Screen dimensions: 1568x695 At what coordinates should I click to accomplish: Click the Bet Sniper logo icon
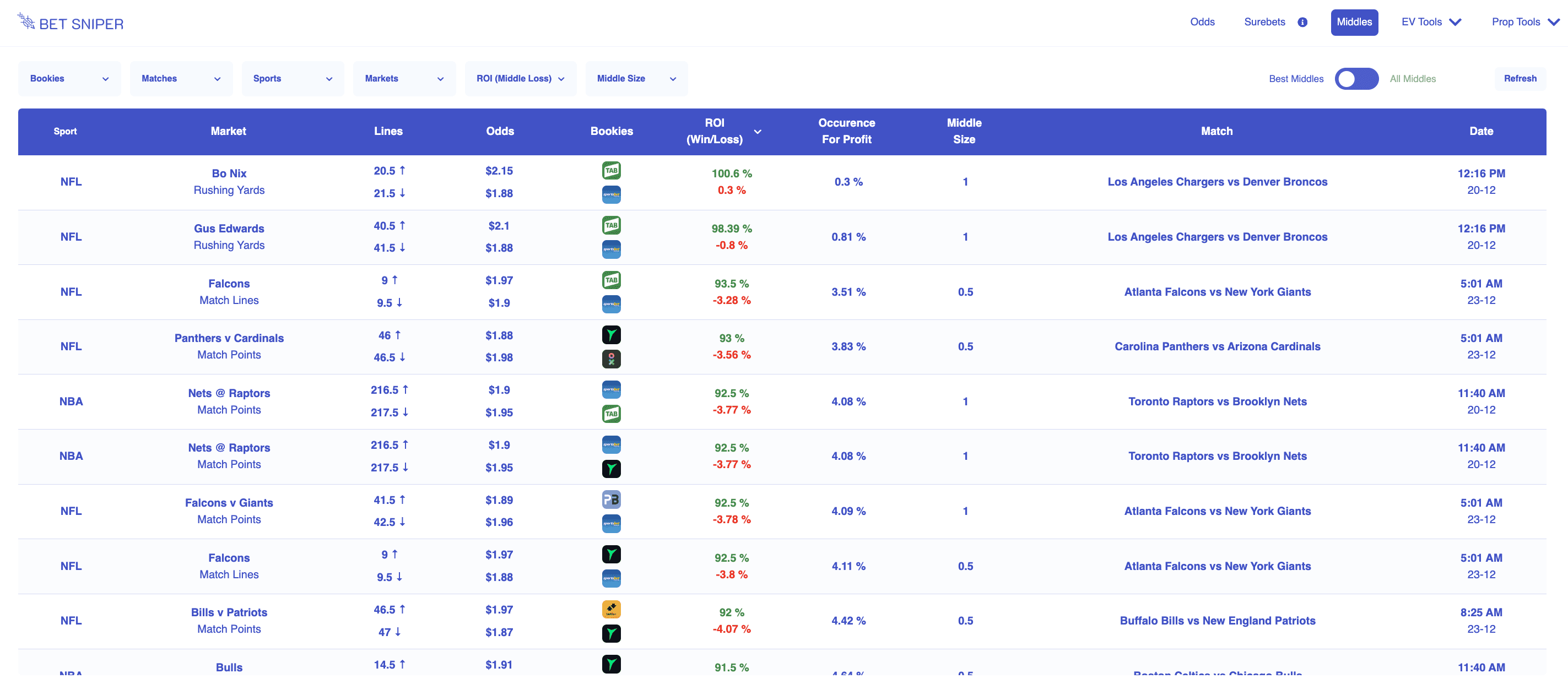pos(26,21)
